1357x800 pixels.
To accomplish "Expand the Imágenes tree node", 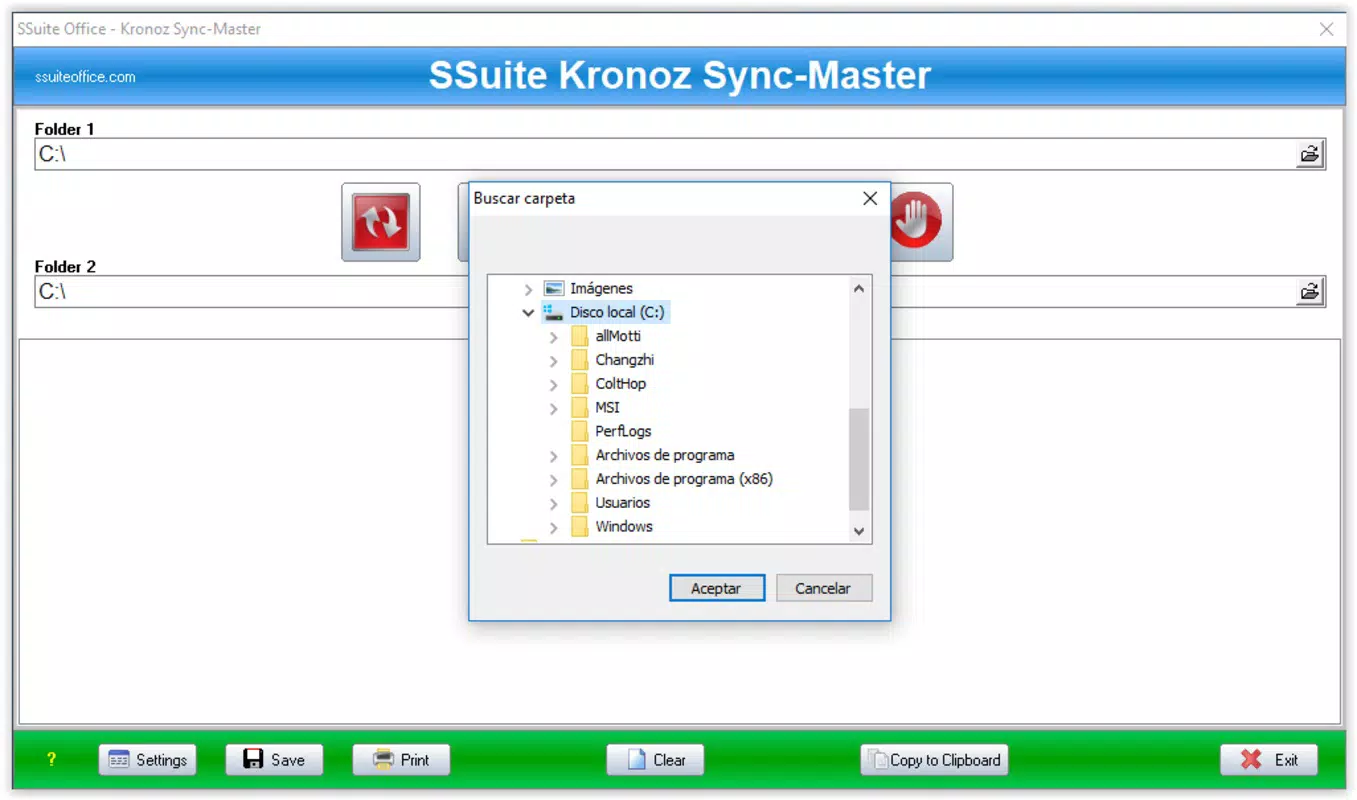I will tap(529, 289).
